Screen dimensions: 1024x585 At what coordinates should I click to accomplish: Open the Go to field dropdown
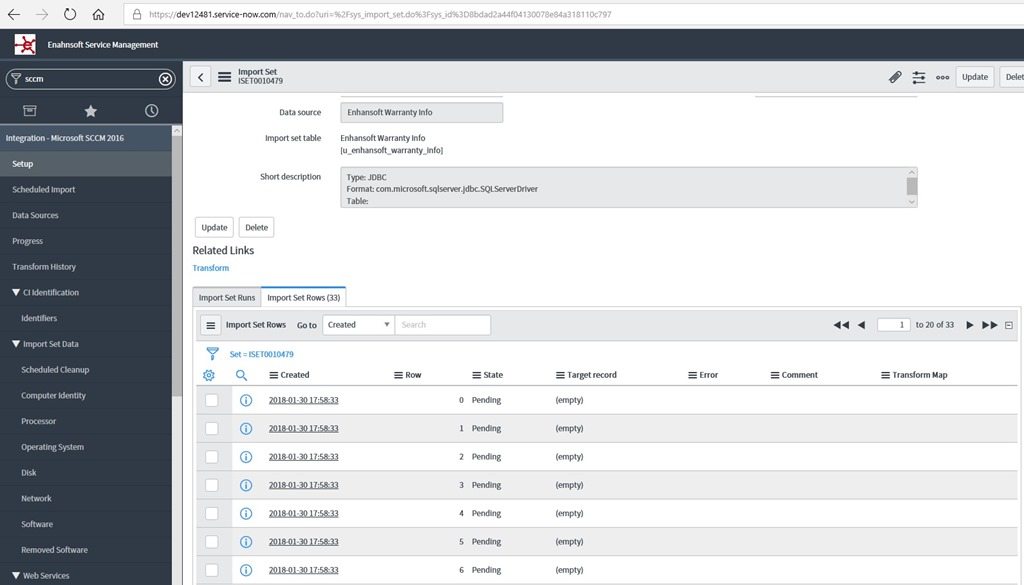[359, 325]
